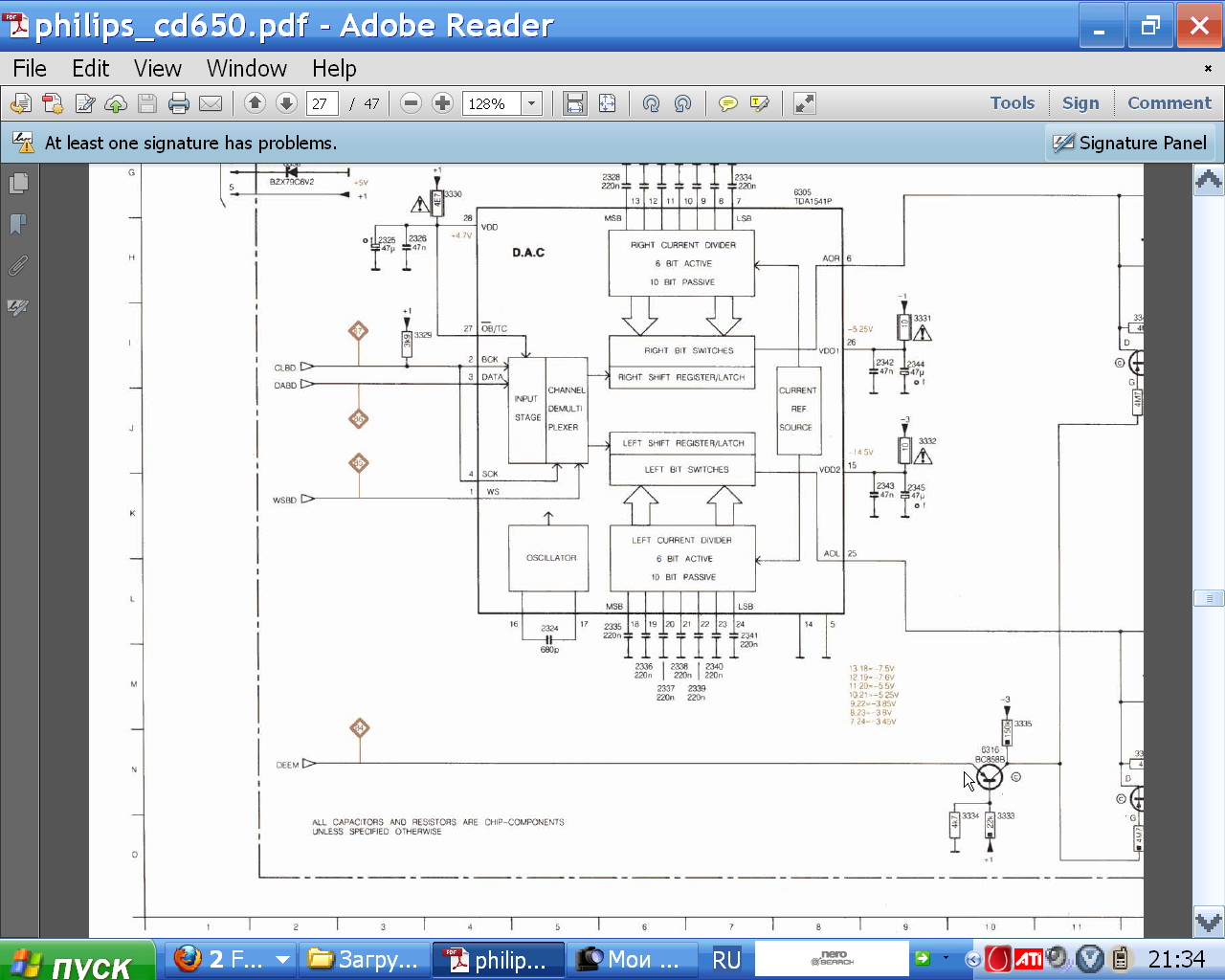Open the Signature Panel button
The image size is (1225, 980).
(x=1130, y=144)
